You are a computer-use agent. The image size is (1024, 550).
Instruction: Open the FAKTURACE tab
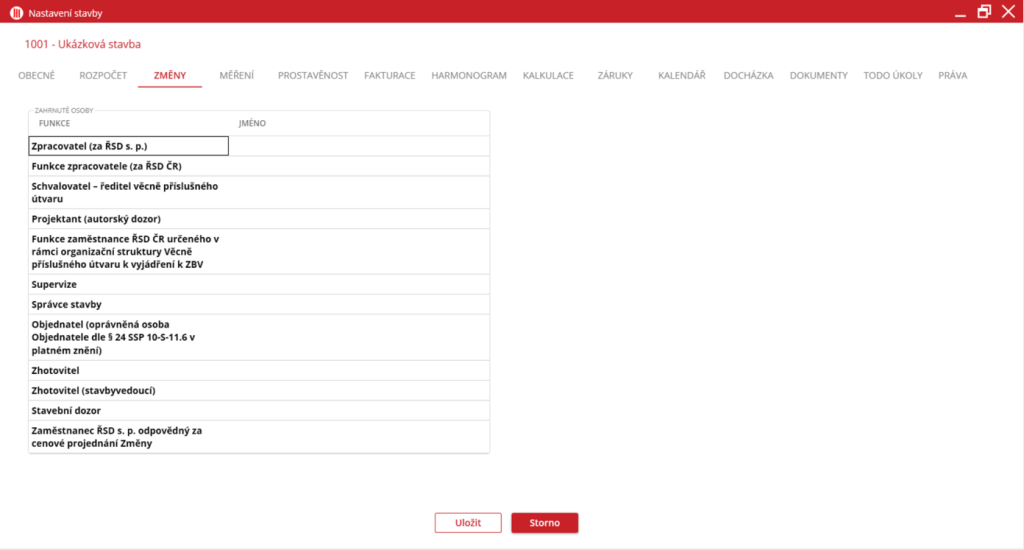[389, 75]
